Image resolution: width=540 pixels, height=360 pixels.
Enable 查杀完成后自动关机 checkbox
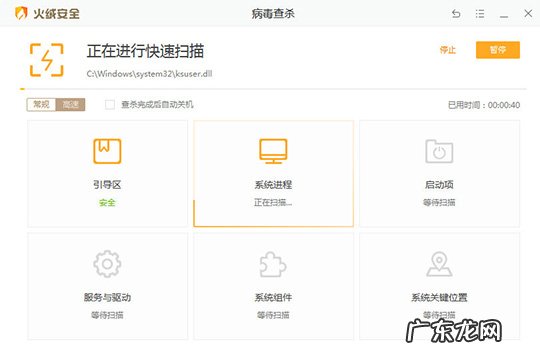tap(110, 104)
